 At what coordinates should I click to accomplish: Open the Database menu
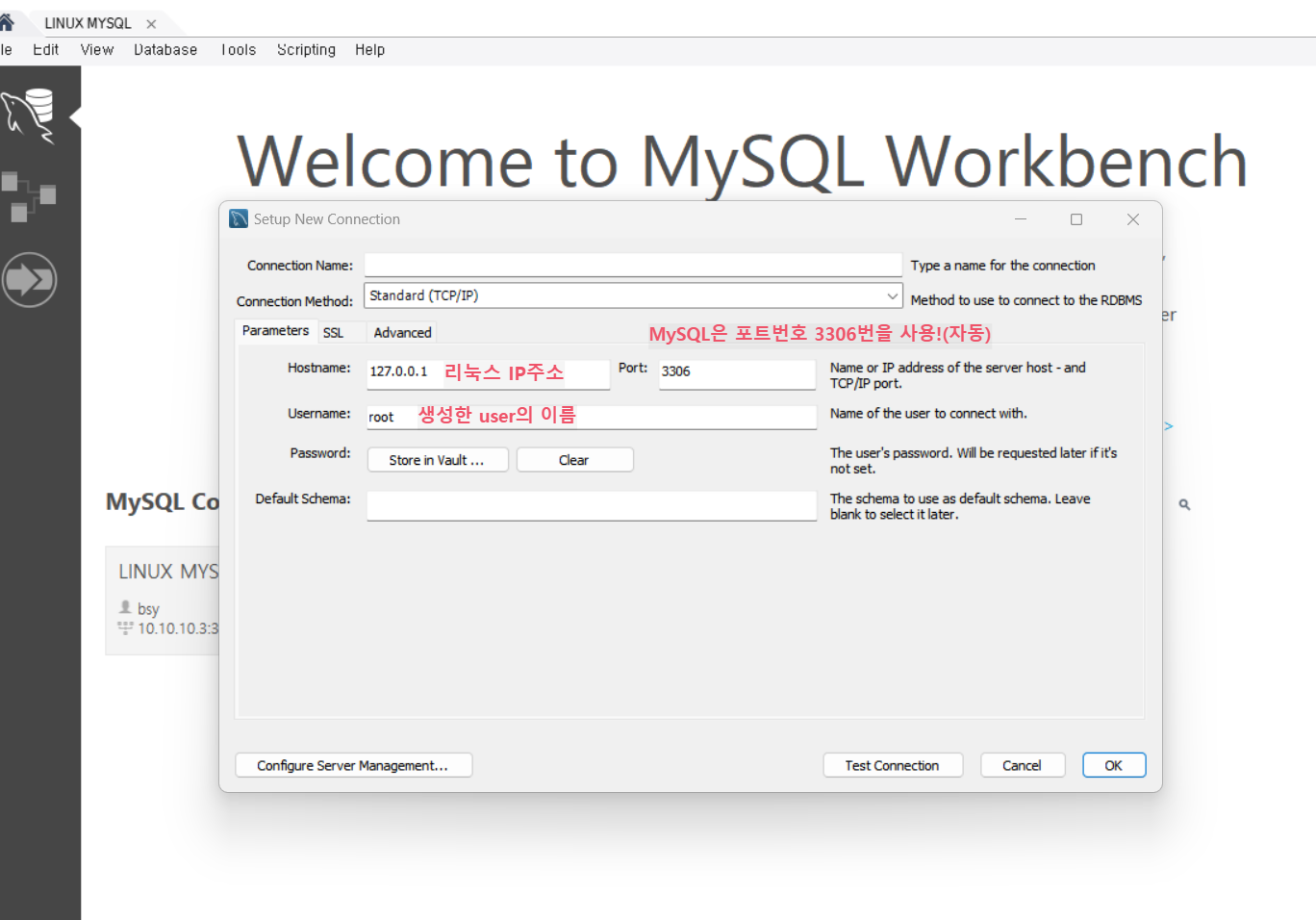[x=165, y=50]
